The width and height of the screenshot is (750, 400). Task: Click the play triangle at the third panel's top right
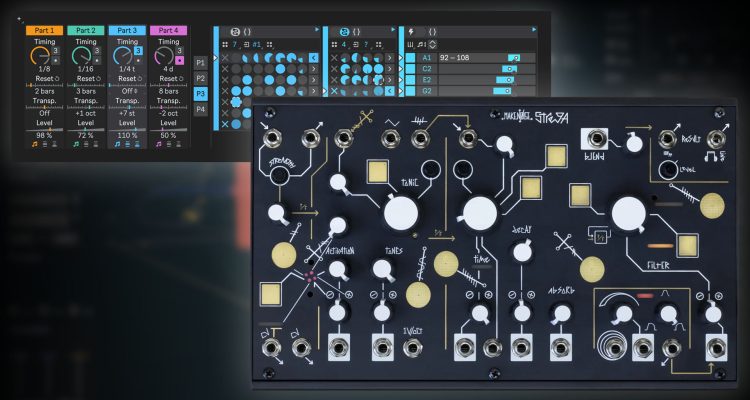coord(534,30)
